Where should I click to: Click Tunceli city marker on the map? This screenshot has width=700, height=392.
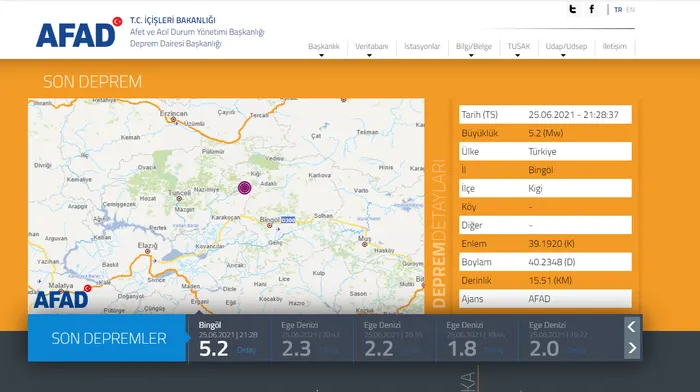click(179, 199)
